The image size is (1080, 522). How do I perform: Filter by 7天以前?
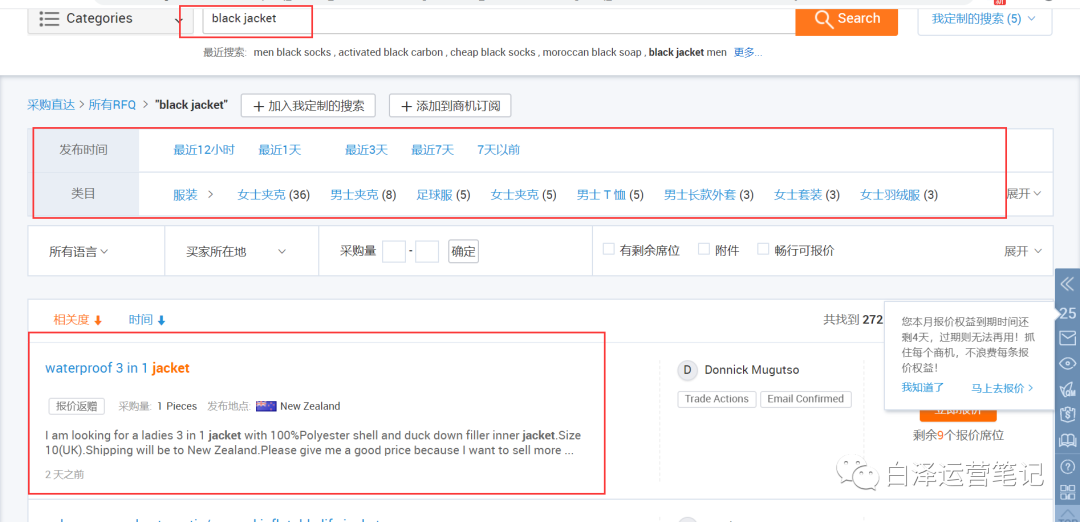point(499,150)
